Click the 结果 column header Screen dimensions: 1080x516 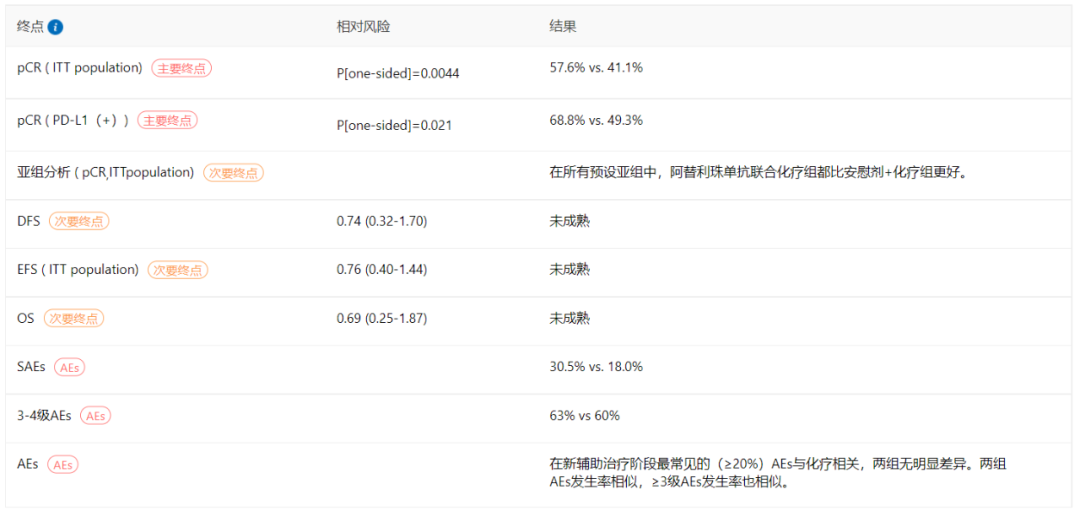click(563, 27)
